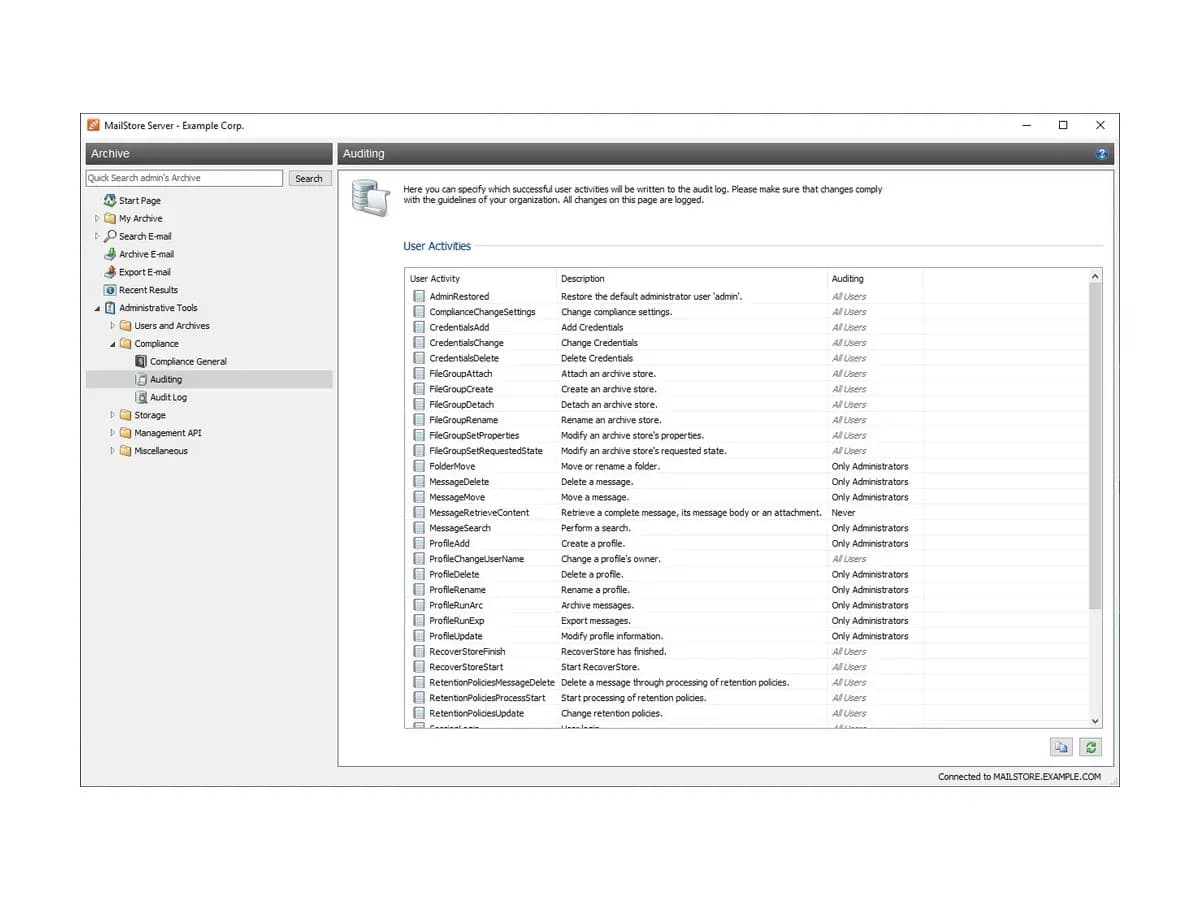Screen dimensions: 1200x900
Task: Click the Miscellaneous folder icon
Action: 125,451
